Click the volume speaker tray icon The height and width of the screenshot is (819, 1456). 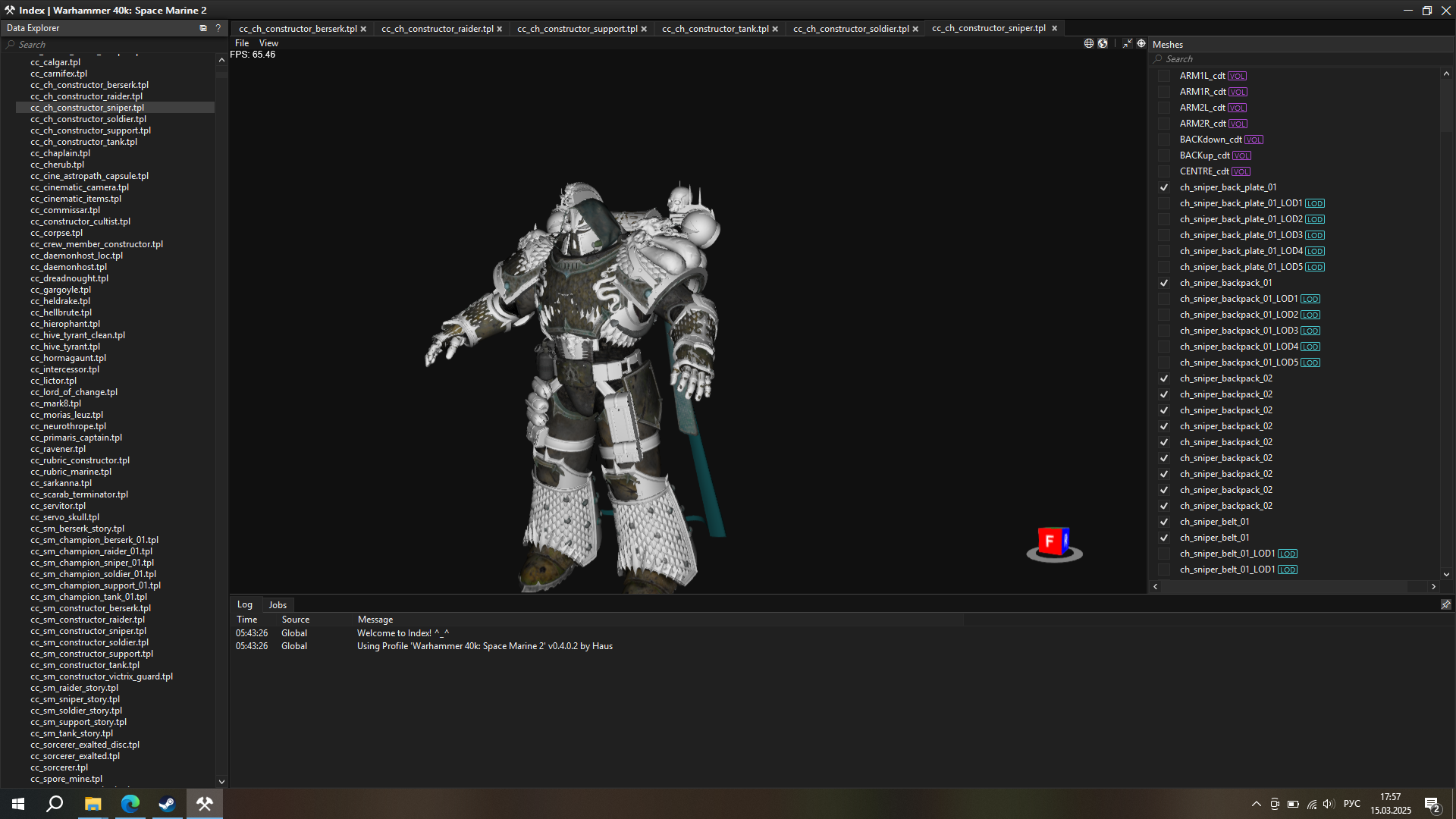pyautogui.click(x=1329, y=804)
